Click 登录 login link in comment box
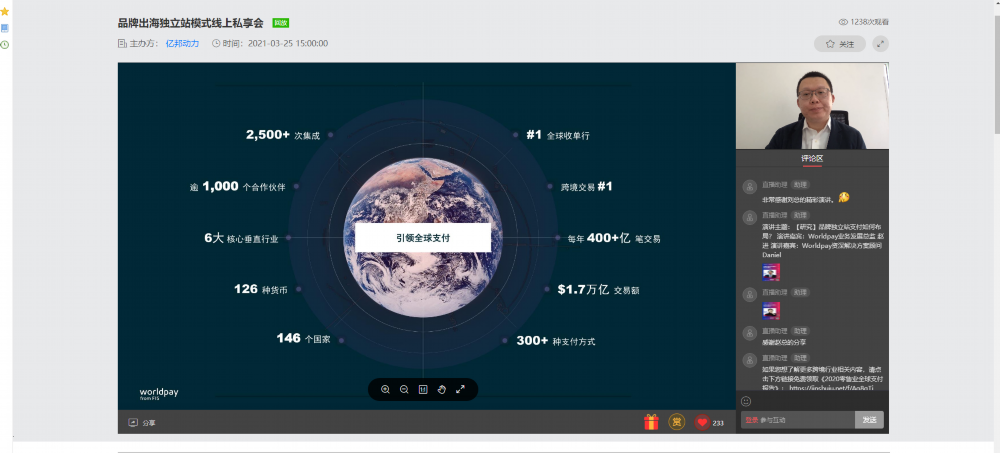This screenshot has height=453, width=1000. click(x=751, y=420)
